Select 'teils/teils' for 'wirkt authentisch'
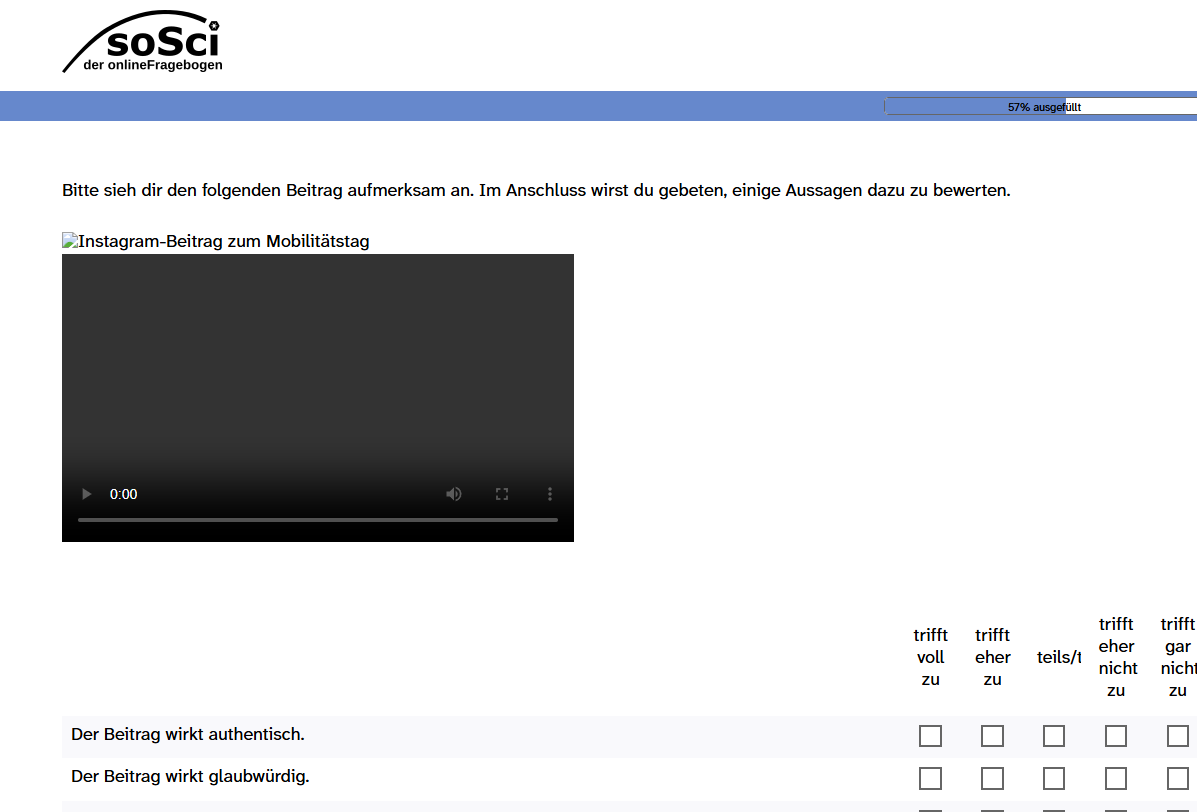Image resolution: width=1197 pixels, height=812 pixels. [x=1054, y=736]
